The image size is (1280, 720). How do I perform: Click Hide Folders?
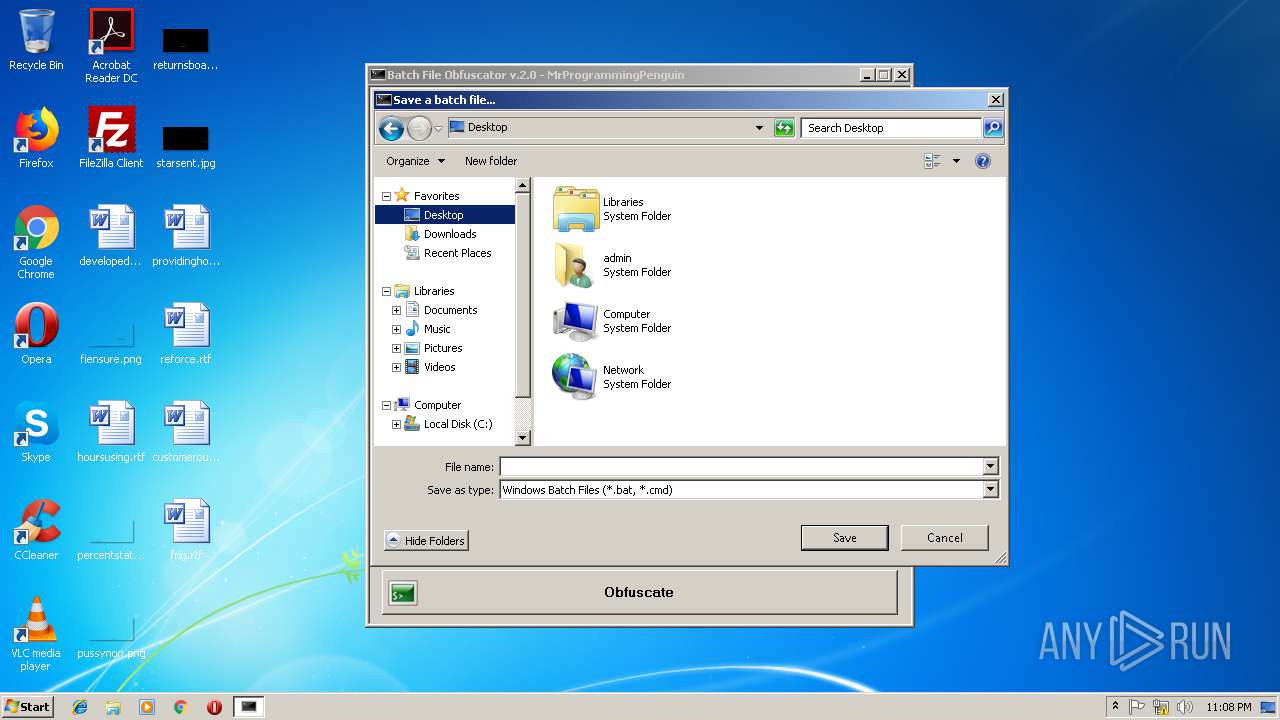pos(426,541)
